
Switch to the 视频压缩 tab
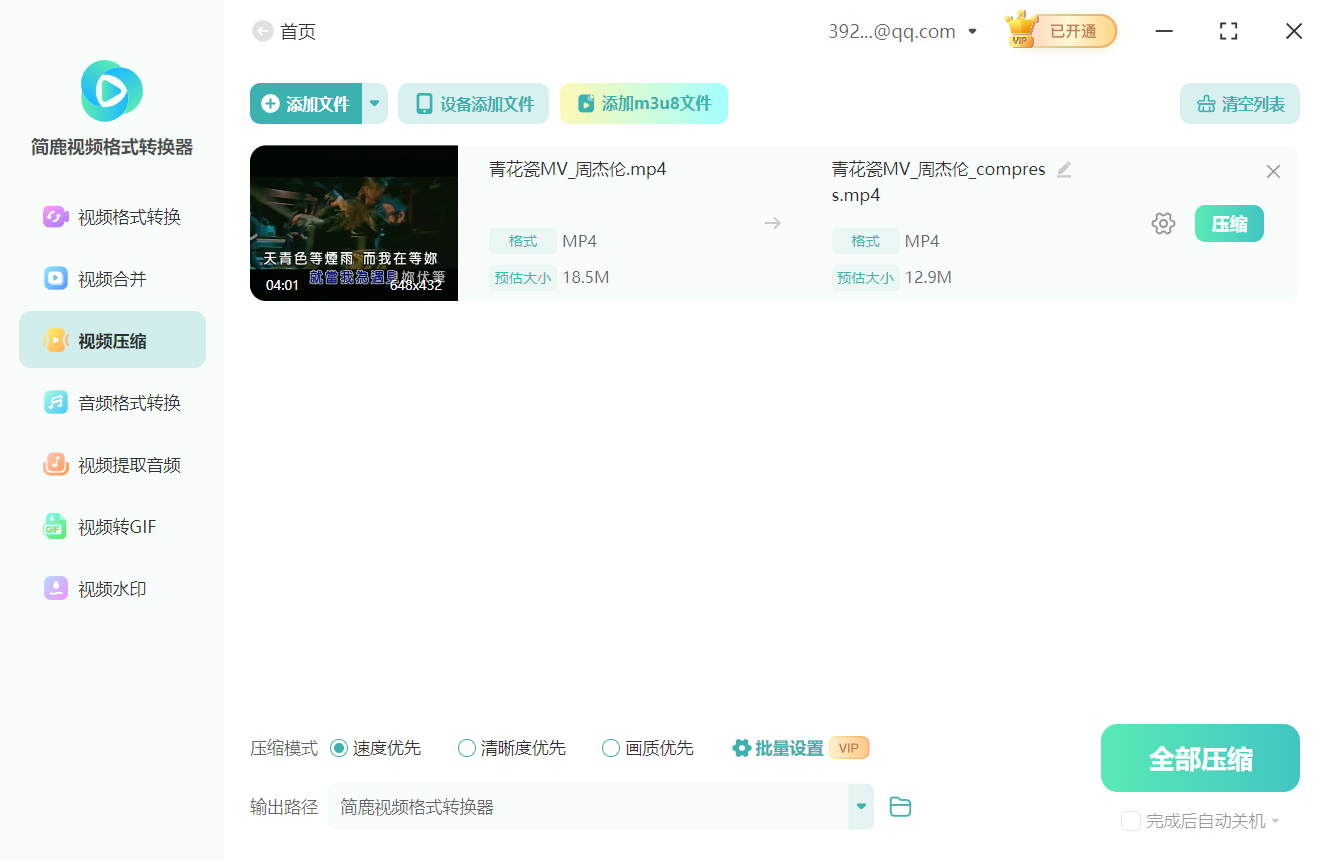(x=112, y=339)
